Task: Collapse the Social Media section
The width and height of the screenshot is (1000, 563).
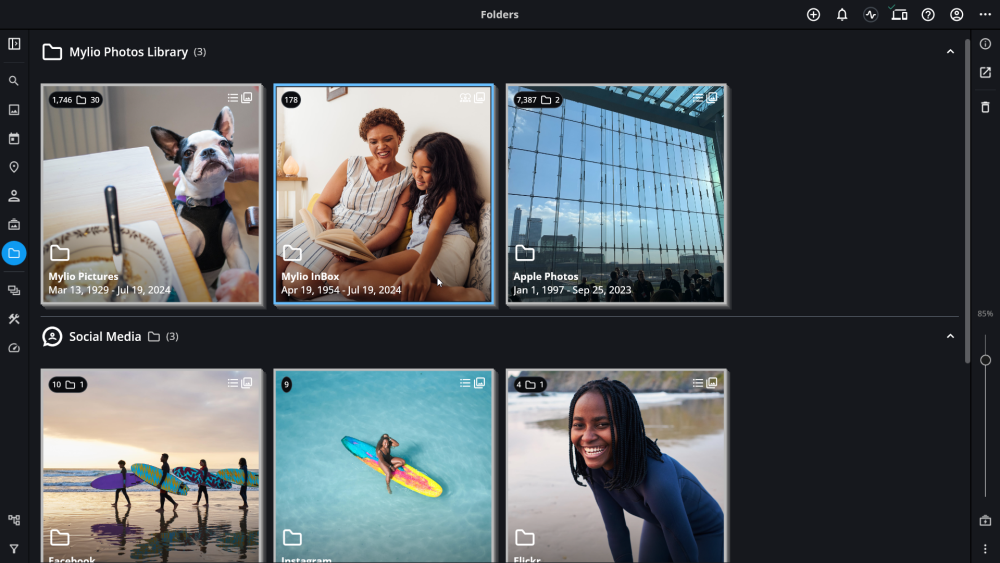Action: [950, 336]
